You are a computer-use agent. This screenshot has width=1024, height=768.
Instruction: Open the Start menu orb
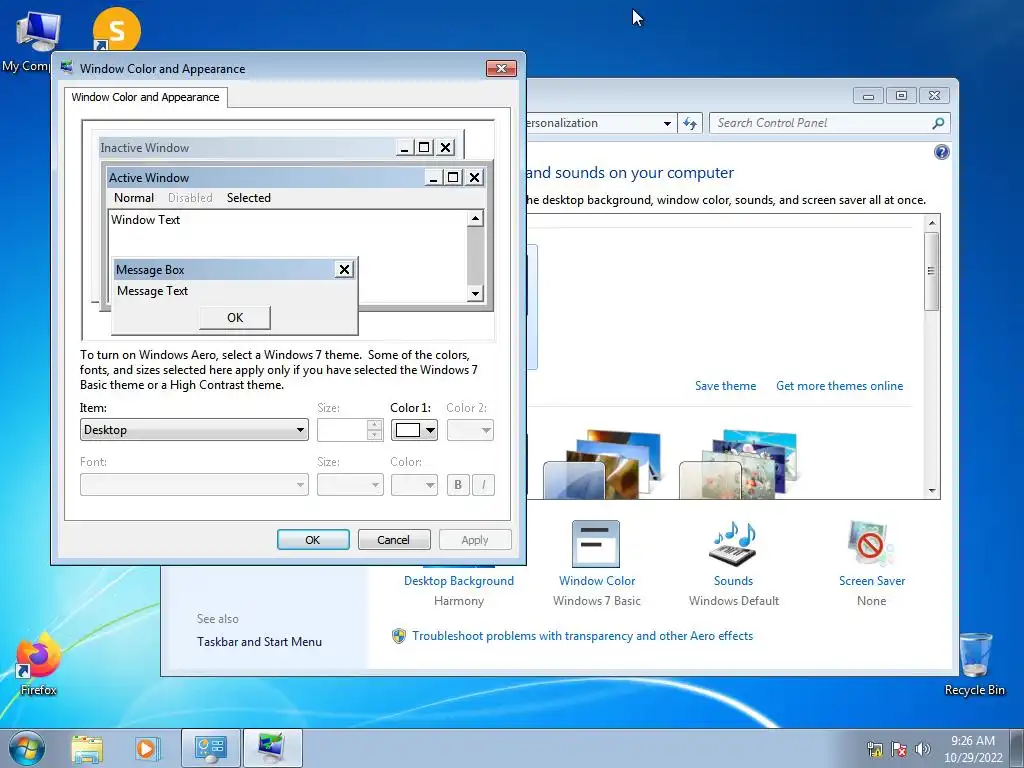tap(27, 748)
